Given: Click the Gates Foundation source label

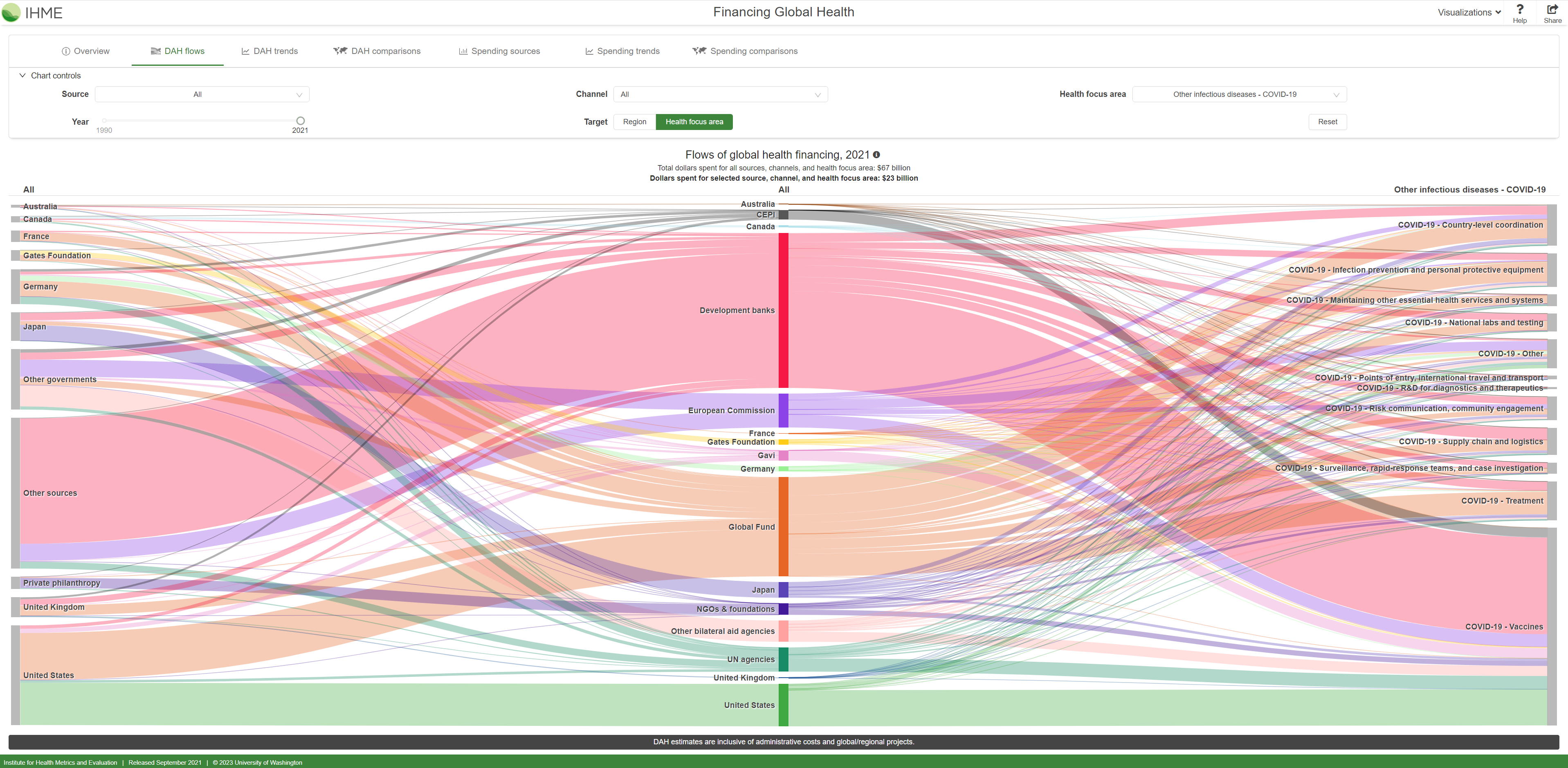Looking at the screenshot, I should (x=56, y=255).
